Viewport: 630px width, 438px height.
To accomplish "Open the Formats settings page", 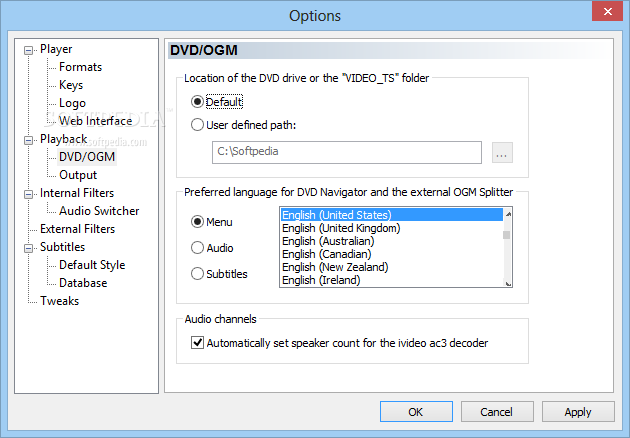I will click(x=80, y=67).
